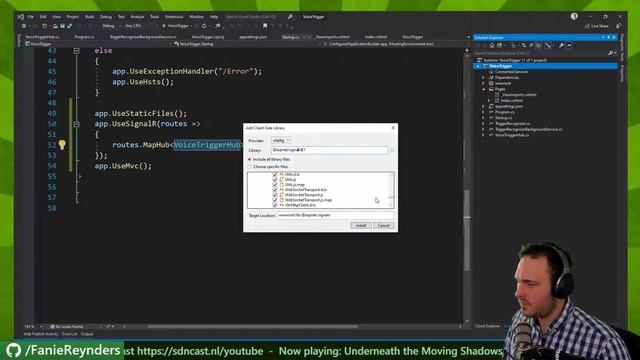The width and height of the screenshot is (640, 360).
Task: Switch to the Program.cs editor tab
Action: pos(84,37)
